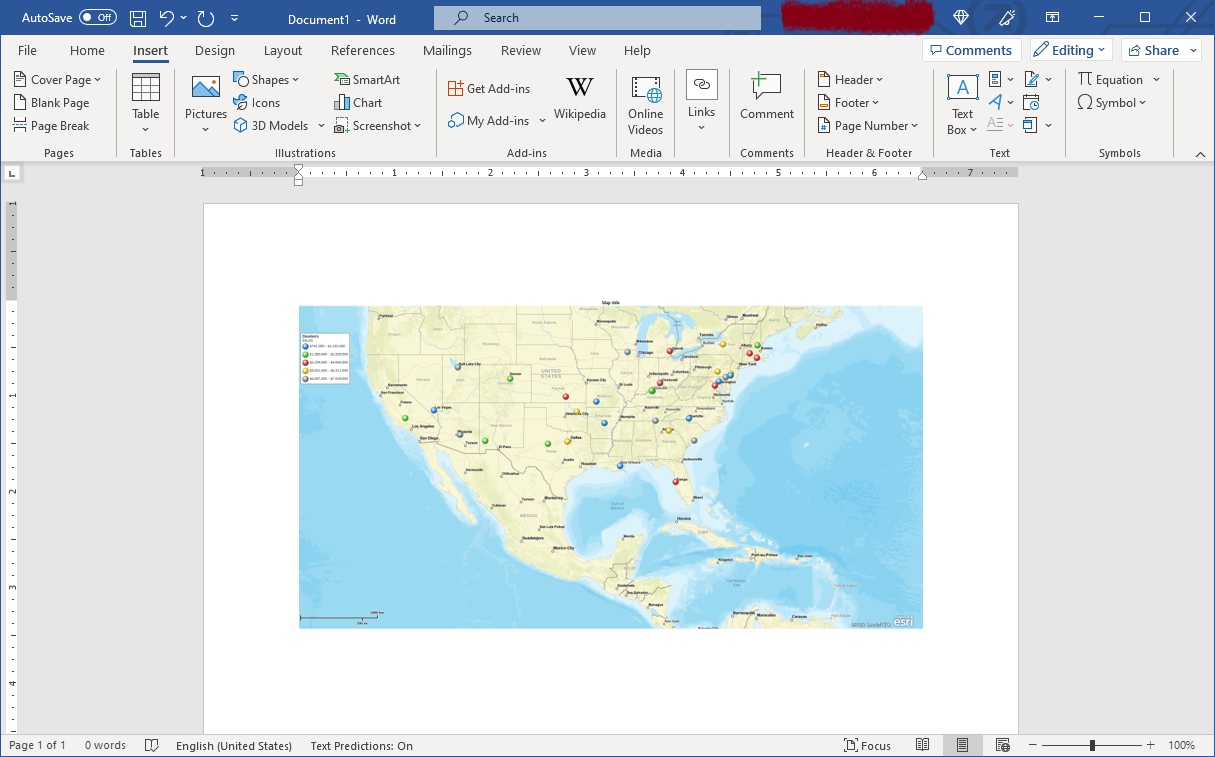Screen dimensions: 1215x757
Task: Expand the Undo history dropdown arrow
Action: 184,18
